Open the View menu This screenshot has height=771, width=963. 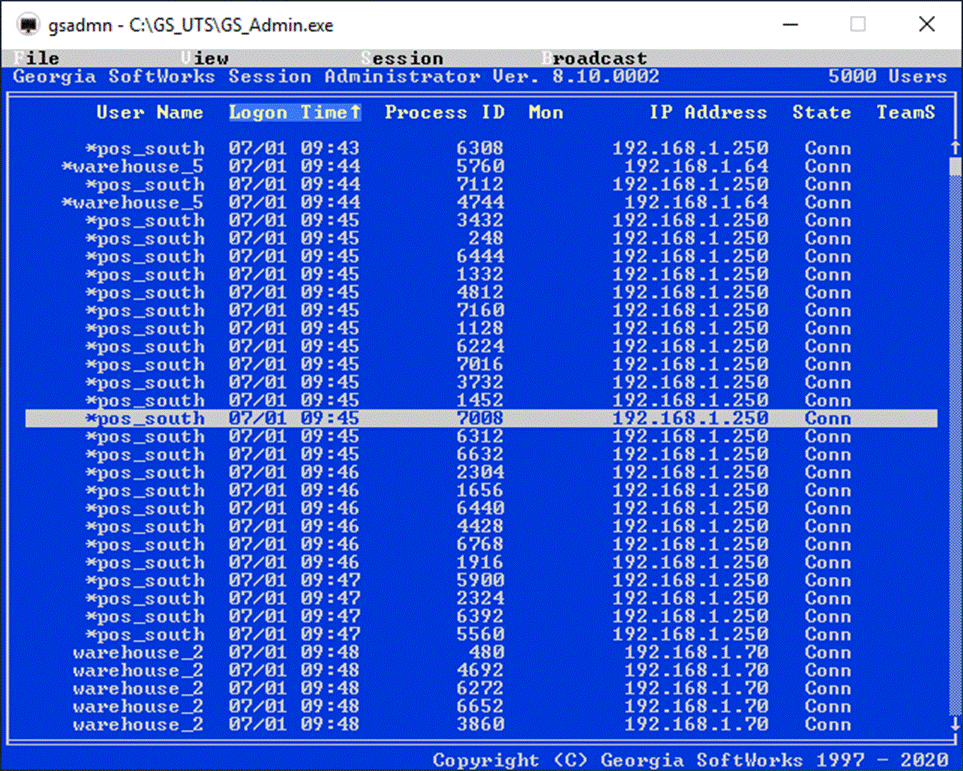(x=205, y=58)
